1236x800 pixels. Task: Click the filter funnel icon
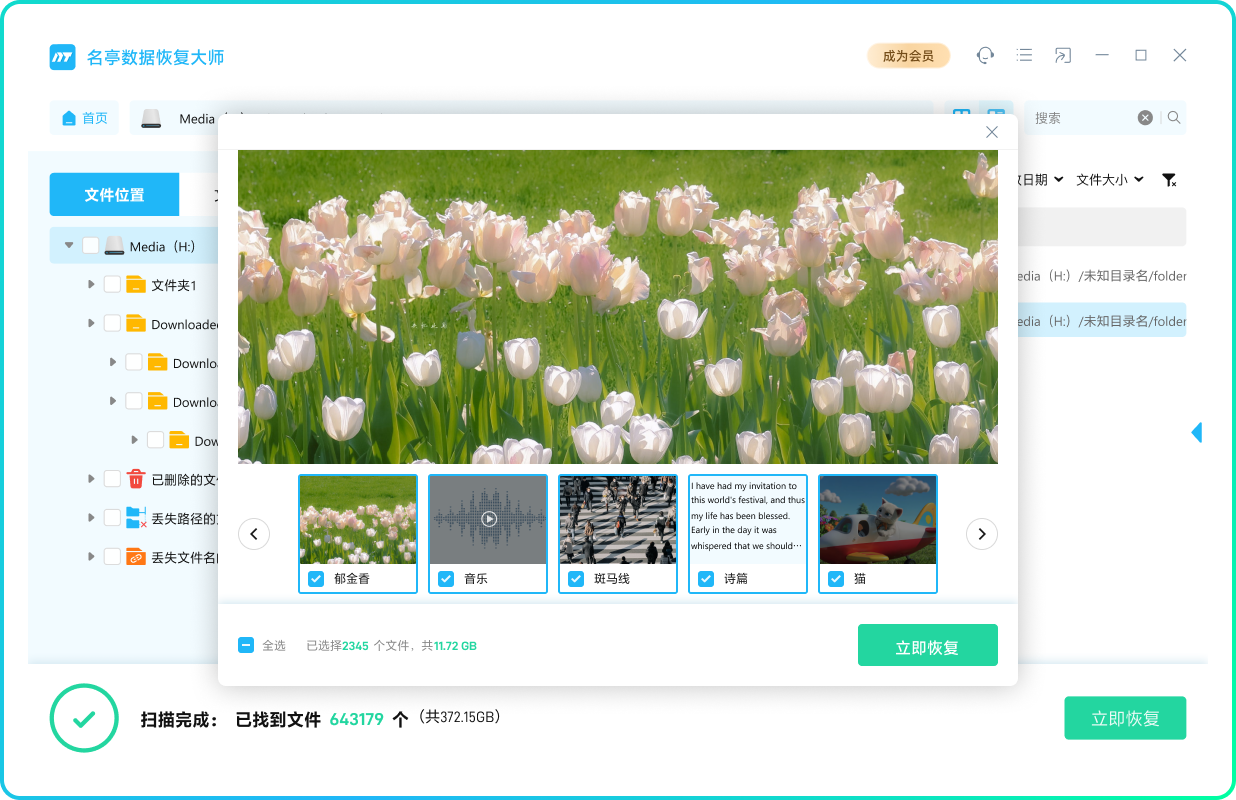click(1168, 180)
